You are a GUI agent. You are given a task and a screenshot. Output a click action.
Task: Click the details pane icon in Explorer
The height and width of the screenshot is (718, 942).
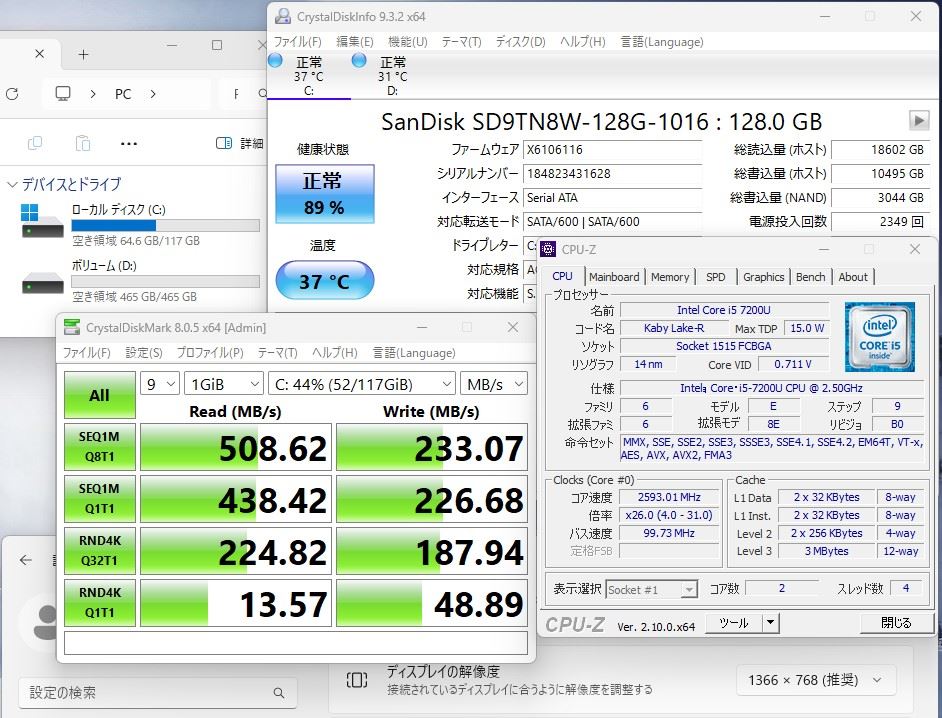coord(223,143)
